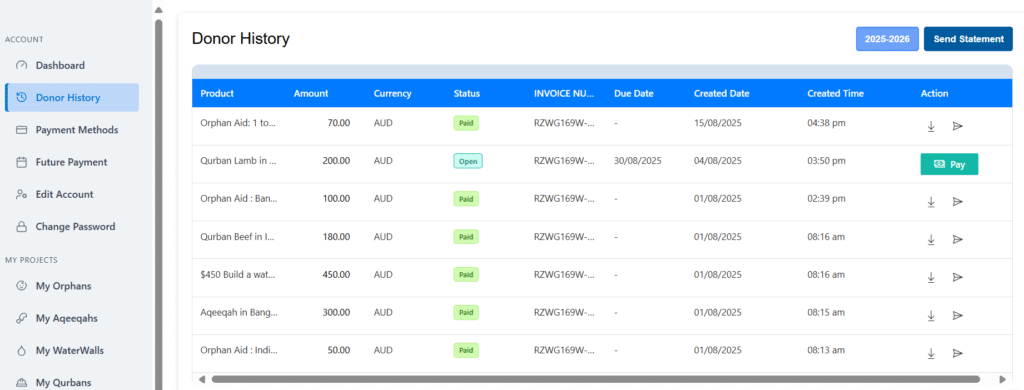The width and height of the screenshot is (1024, 390).
Task: Click the Aqeeqah in Bang... product cell
Action: click(239, 312)
